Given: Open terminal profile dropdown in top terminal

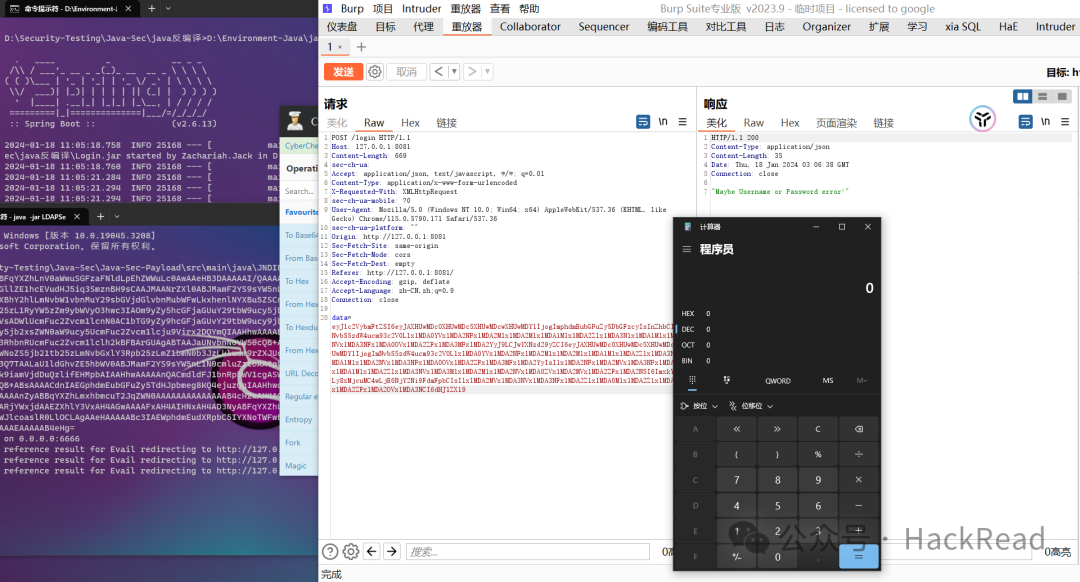Looking at the screenshot, I should [168, 8].
